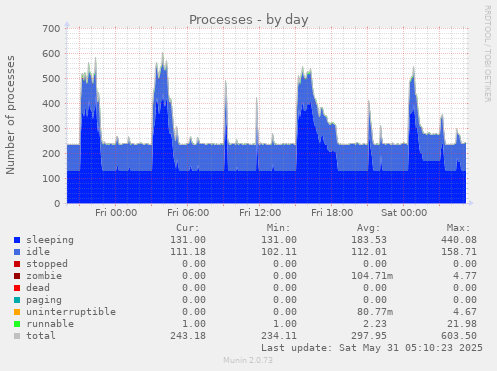Image resolution: width=497 pixels, height=371 pixels.
Task: Click the 'sleeping' legend label
Action: click(x=50, y=240)
